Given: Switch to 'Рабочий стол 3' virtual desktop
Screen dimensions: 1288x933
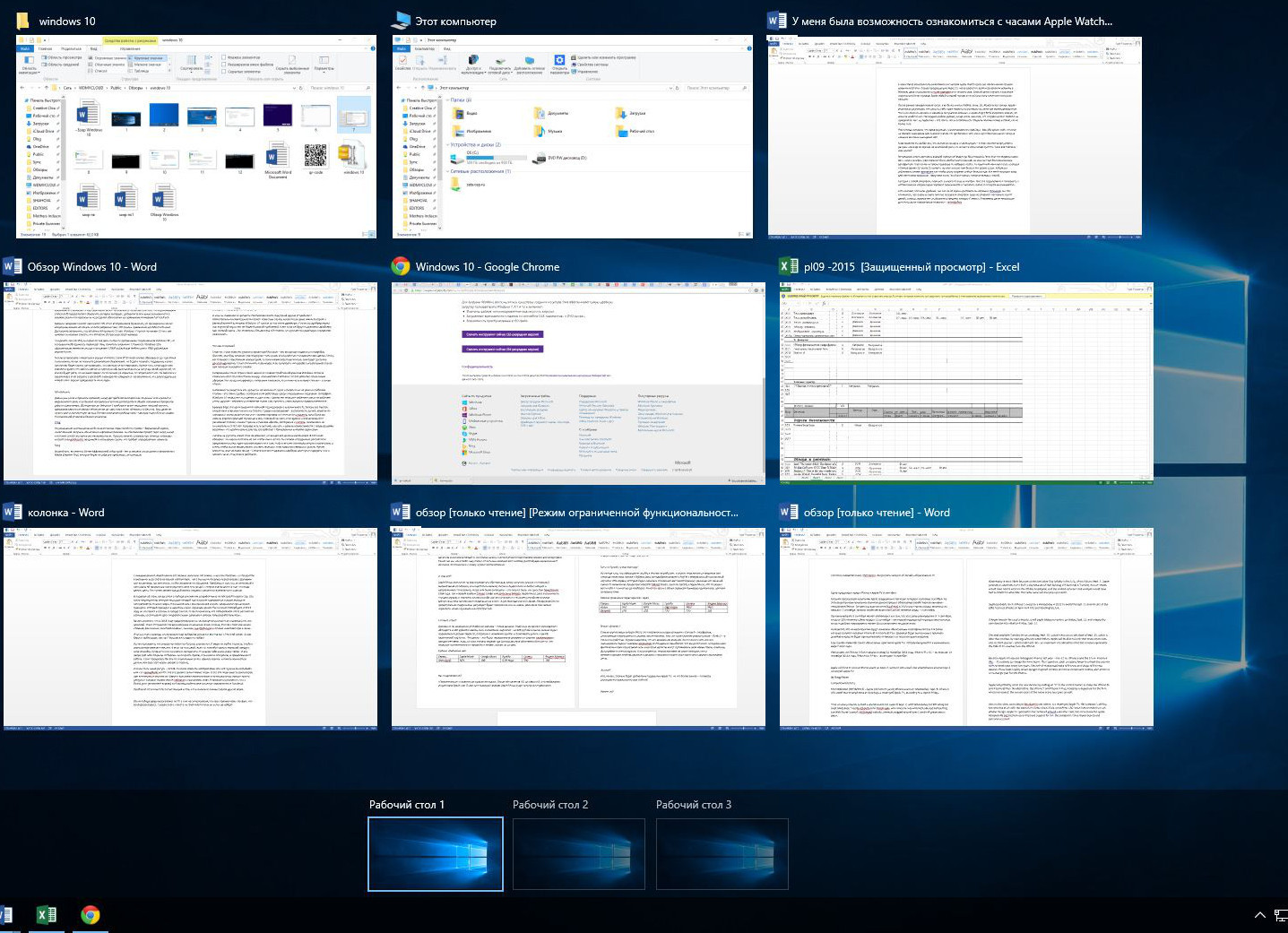Looking at the screenshot, I should click(x=722, y=854).
